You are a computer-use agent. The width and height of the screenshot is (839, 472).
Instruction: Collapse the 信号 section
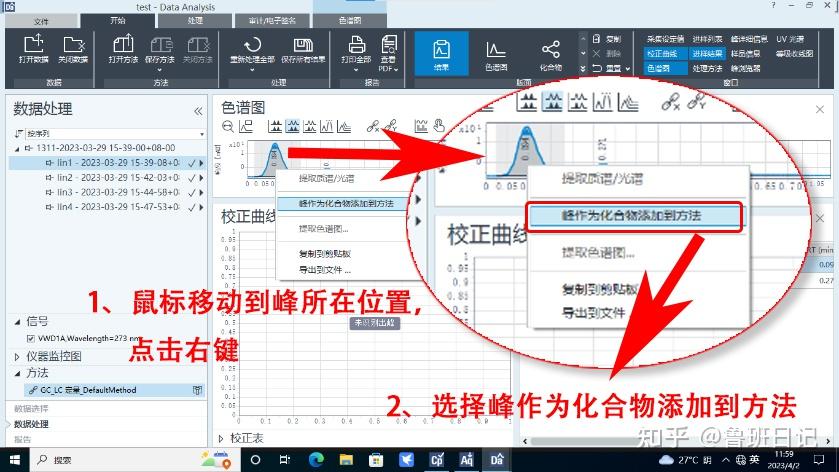17,322
